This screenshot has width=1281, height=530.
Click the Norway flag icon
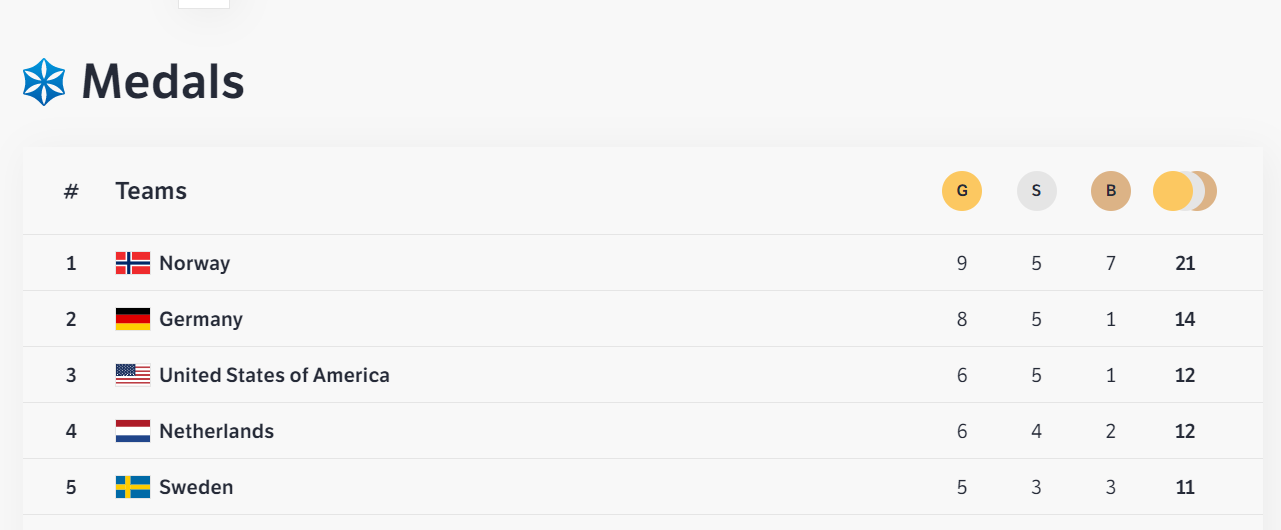click(x=133, y=263)
